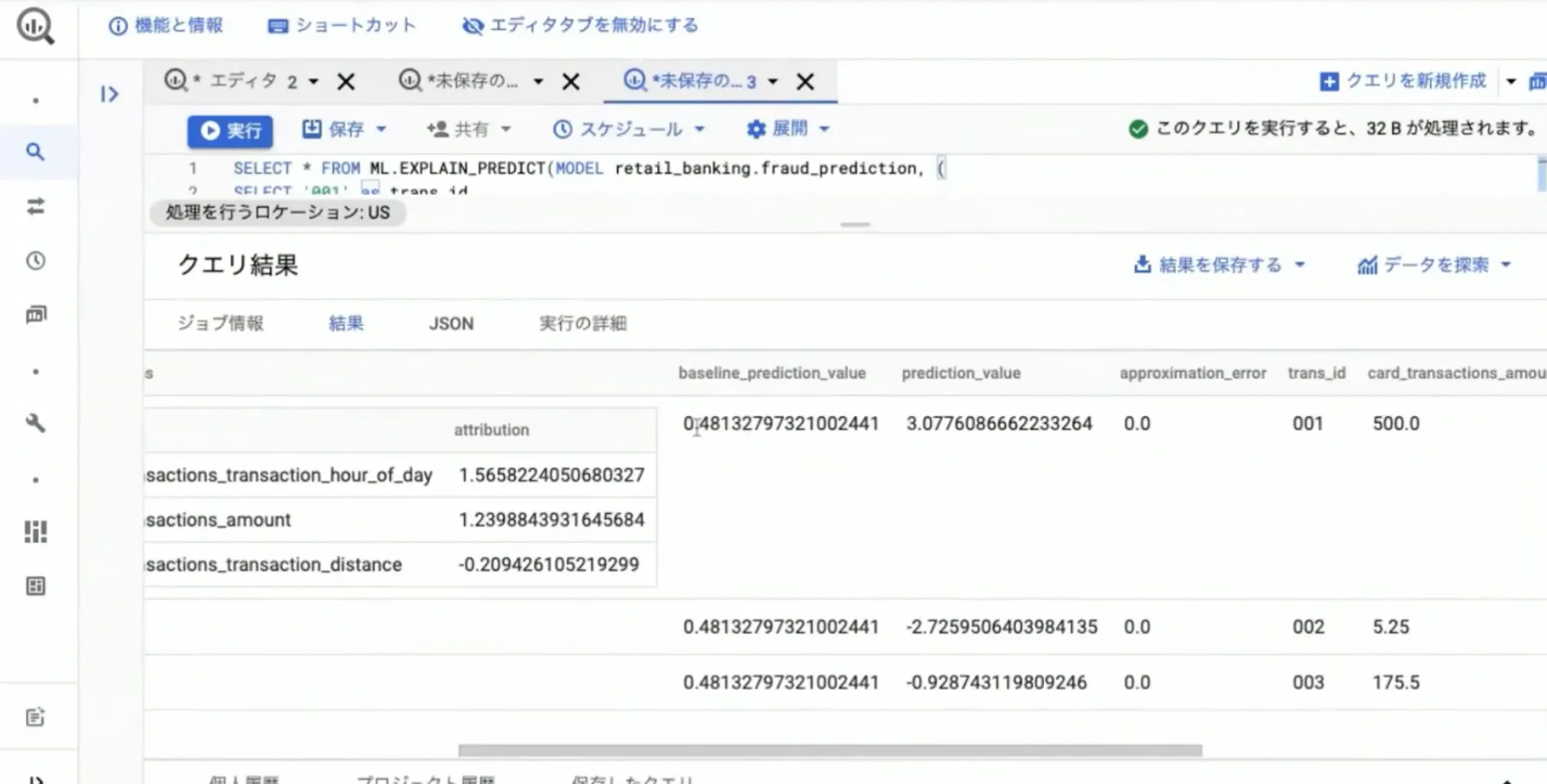The image size is (1547, 784).
Task: Open dropdown on second *未保存の tab
Action: pos(539,82)
